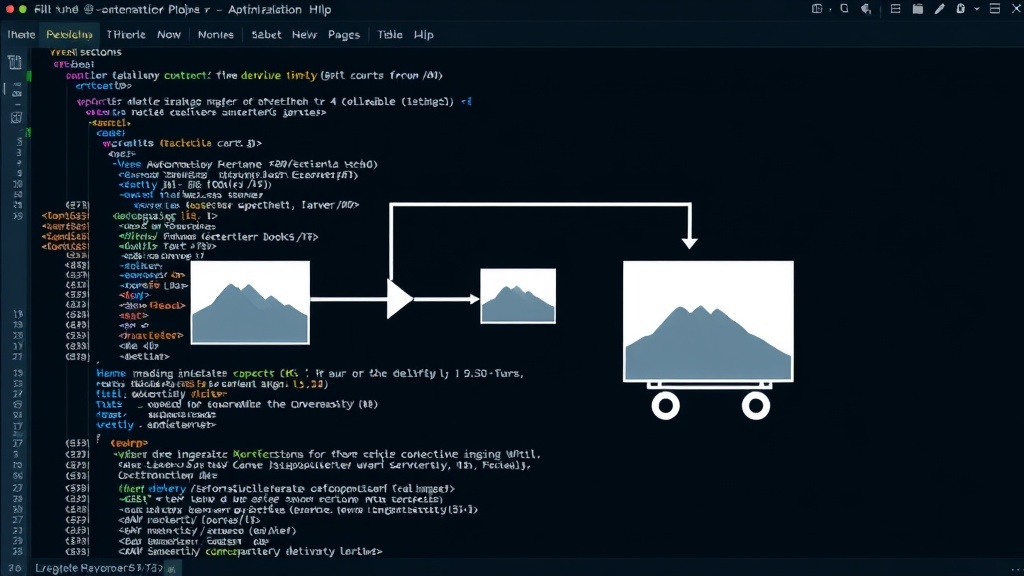The width and height of the screenshot is (1024, 576).
Task: Click the top book icon in left sidebar
Action: pos(14,62)
